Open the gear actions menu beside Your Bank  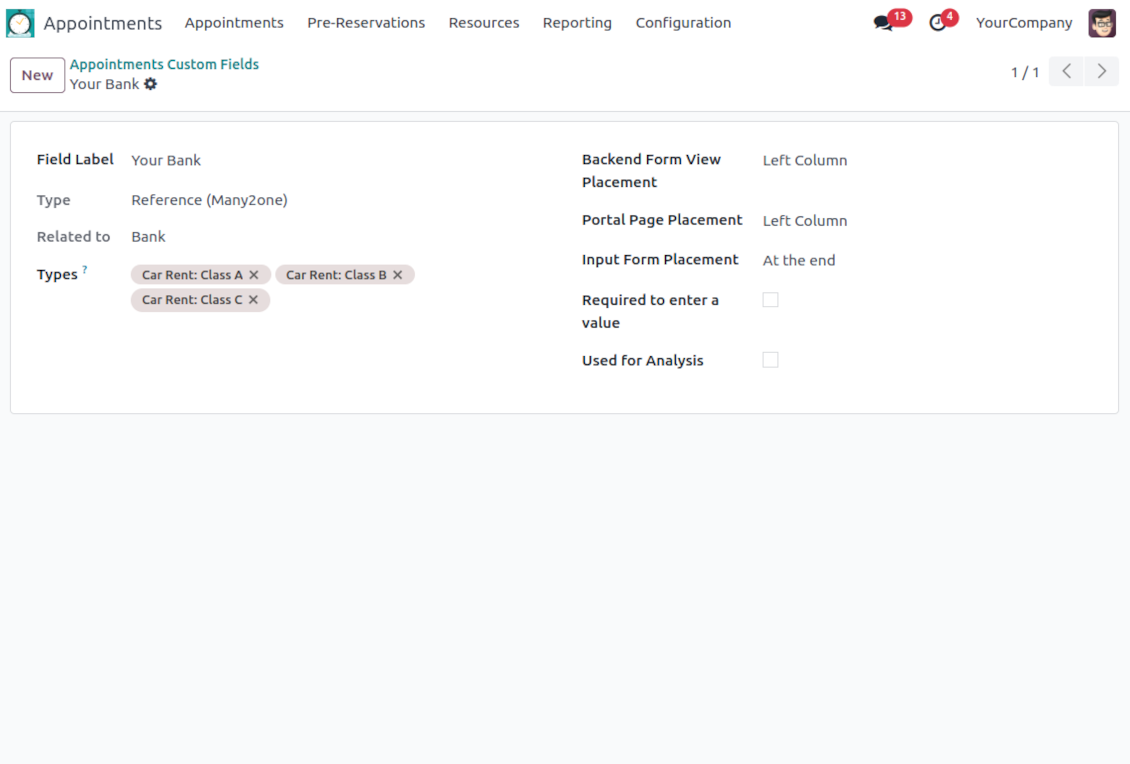pyautogui.click(x=151, y=85)
